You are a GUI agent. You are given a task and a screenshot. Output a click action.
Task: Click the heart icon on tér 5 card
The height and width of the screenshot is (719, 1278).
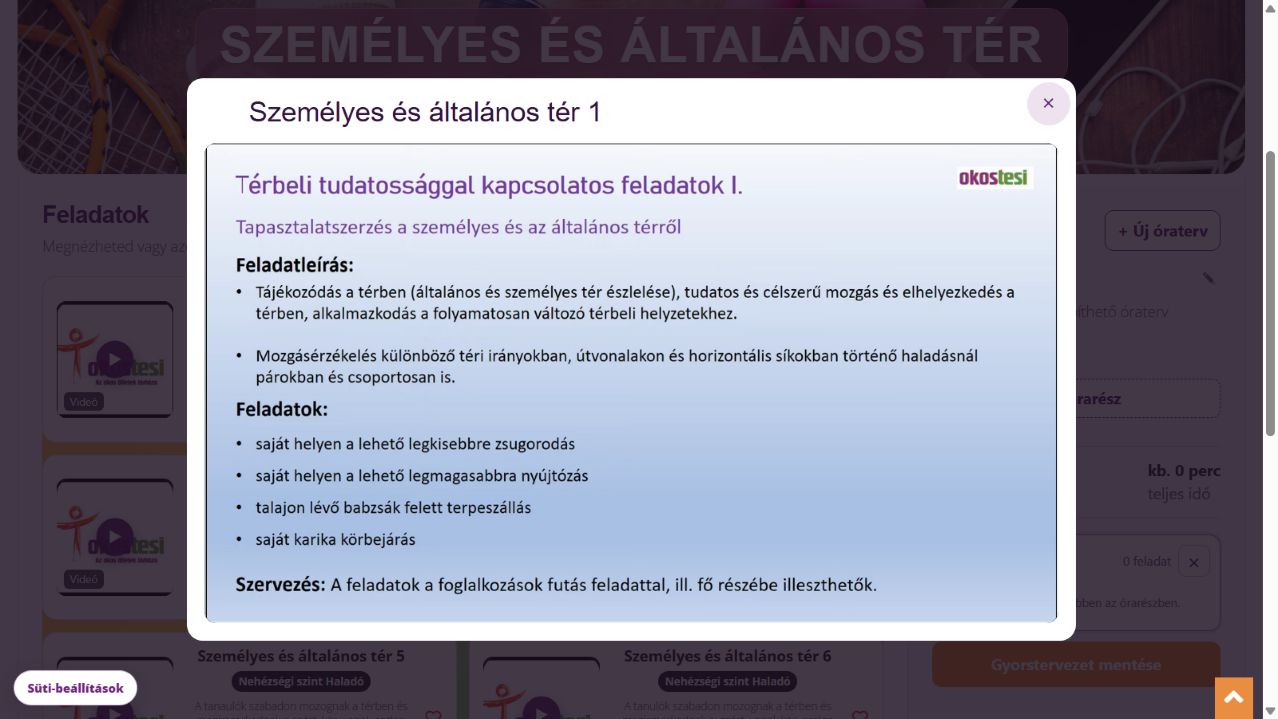[433, 715]
